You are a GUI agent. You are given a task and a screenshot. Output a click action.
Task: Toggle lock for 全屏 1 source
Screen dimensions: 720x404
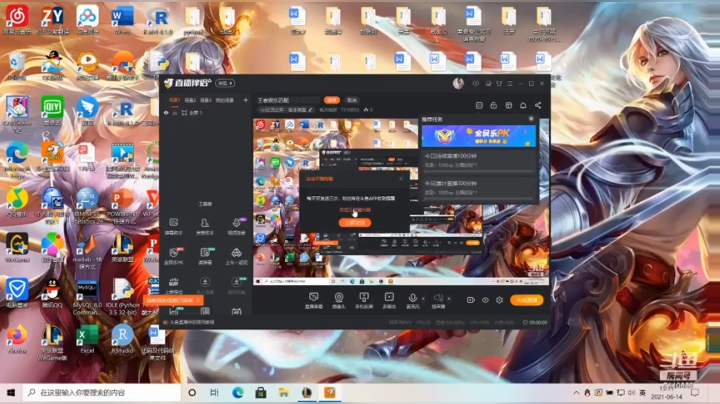click(x=175, y=112)
